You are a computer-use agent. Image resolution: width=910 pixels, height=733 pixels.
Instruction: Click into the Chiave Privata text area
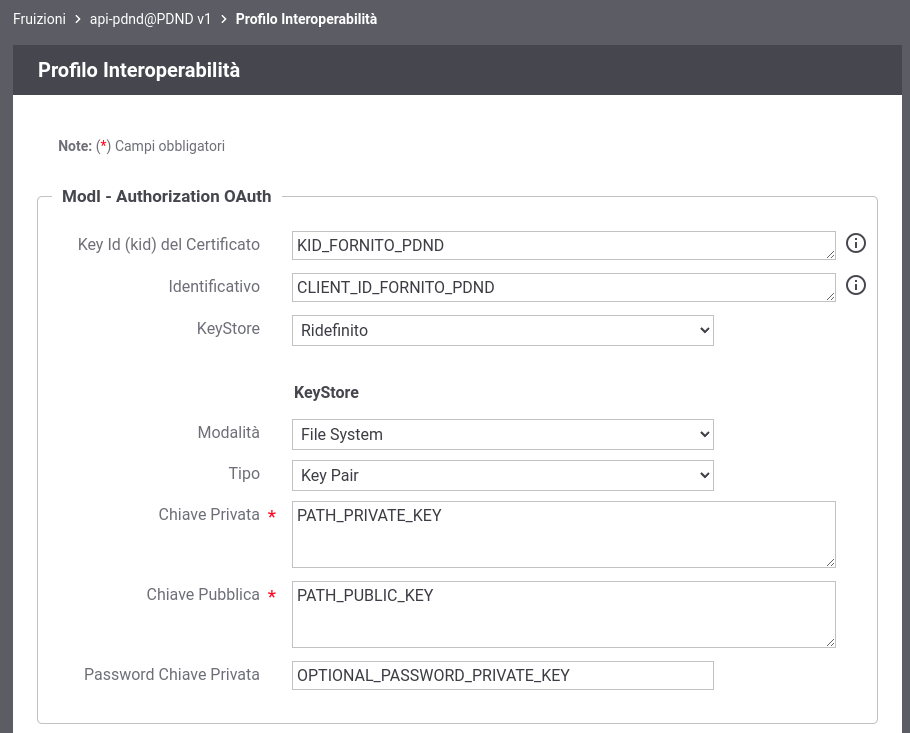(x=564, y=535)
